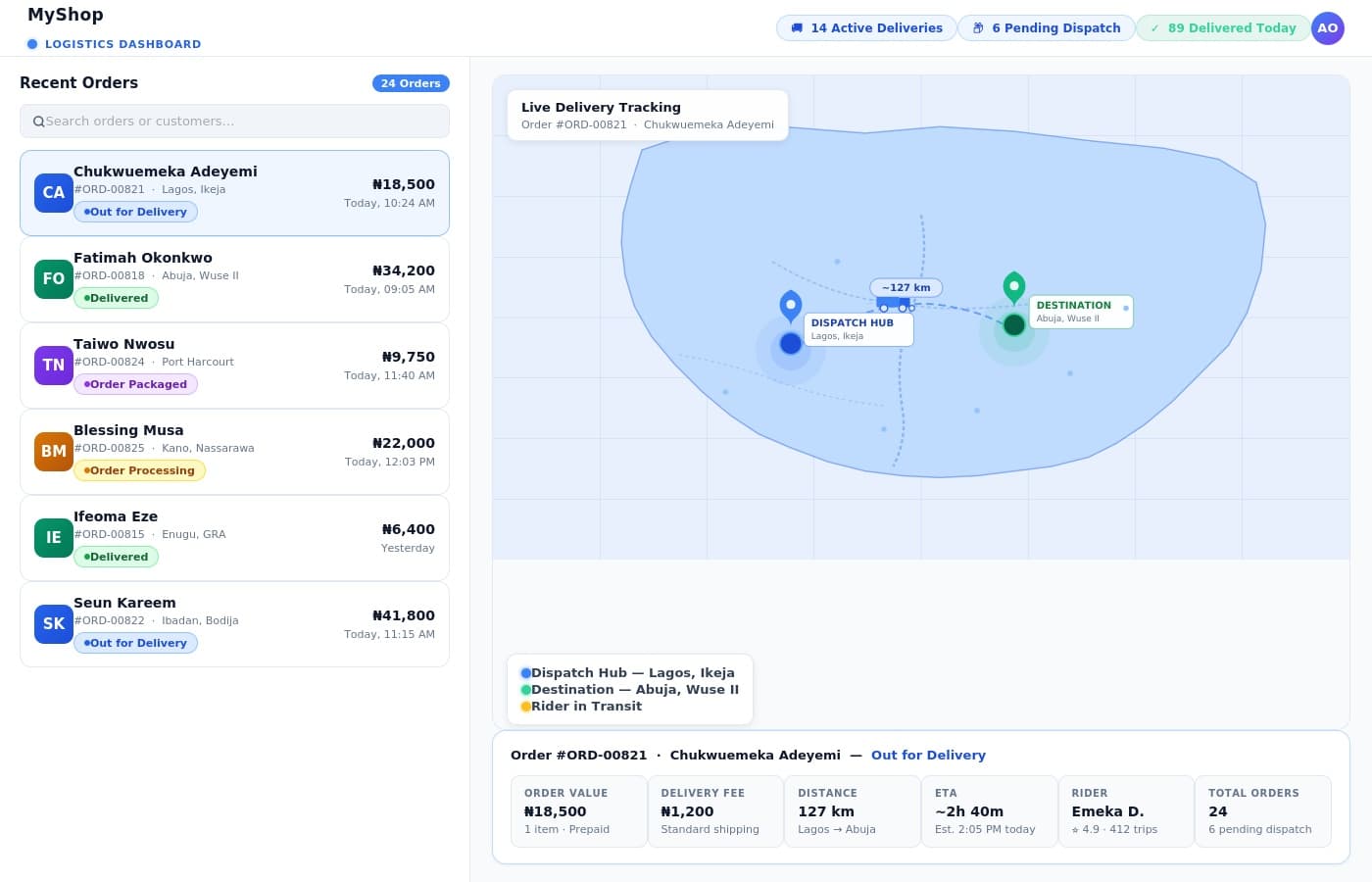The width and height of the screenshot is (1372, 882).
Task: Expand the Live Delivery Tracking panel
Action: click(x=645, y=115)
